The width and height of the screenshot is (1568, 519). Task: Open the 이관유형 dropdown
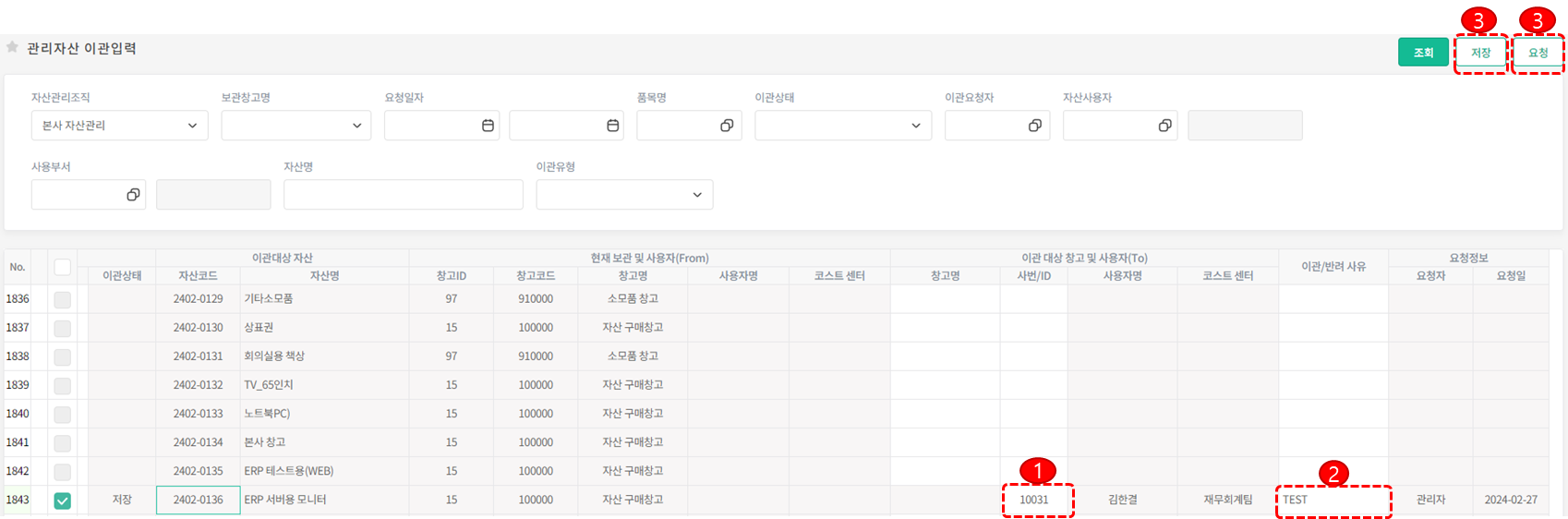[624, 195]
